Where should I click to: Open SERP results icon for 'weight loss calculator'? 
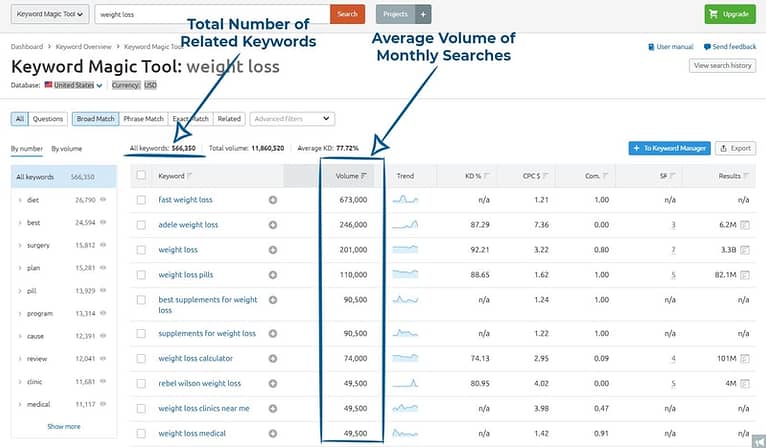click(745, 359)
